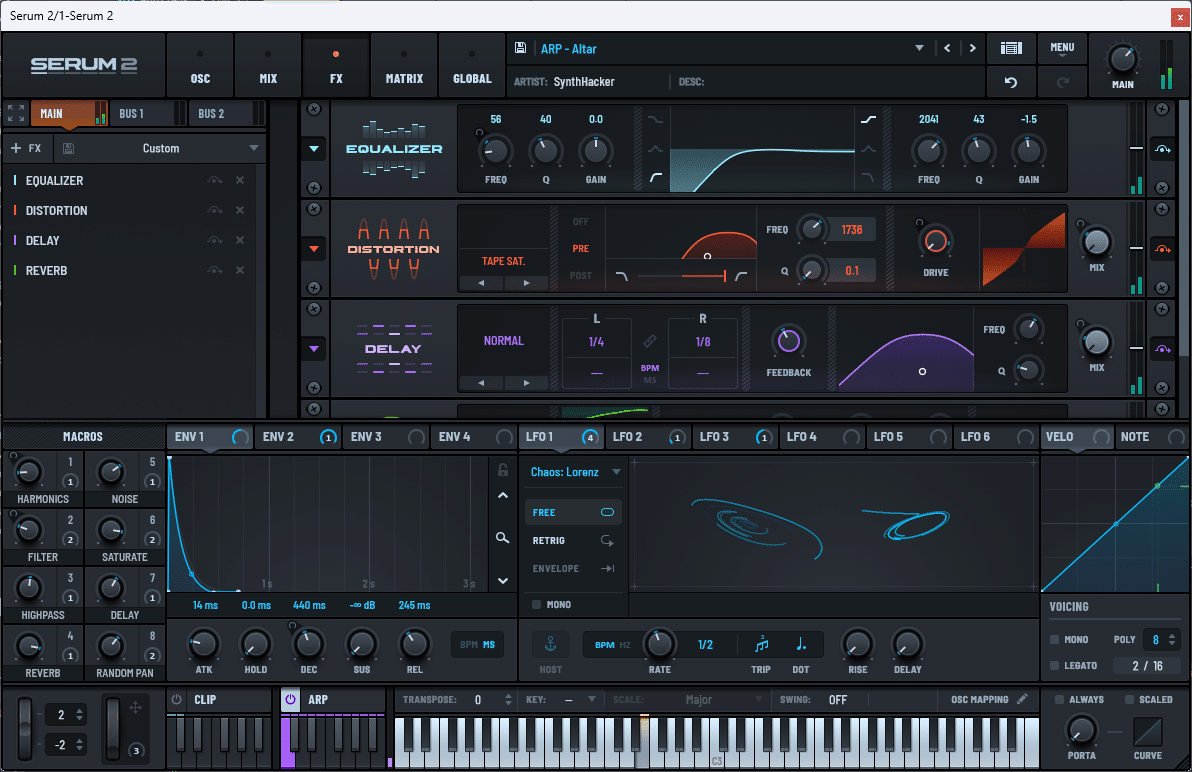Image resolution: width=1192 pixels, height=772 pixels.
Task: Open the MENU in the top toolbar
Action: tap(1062, 48)
